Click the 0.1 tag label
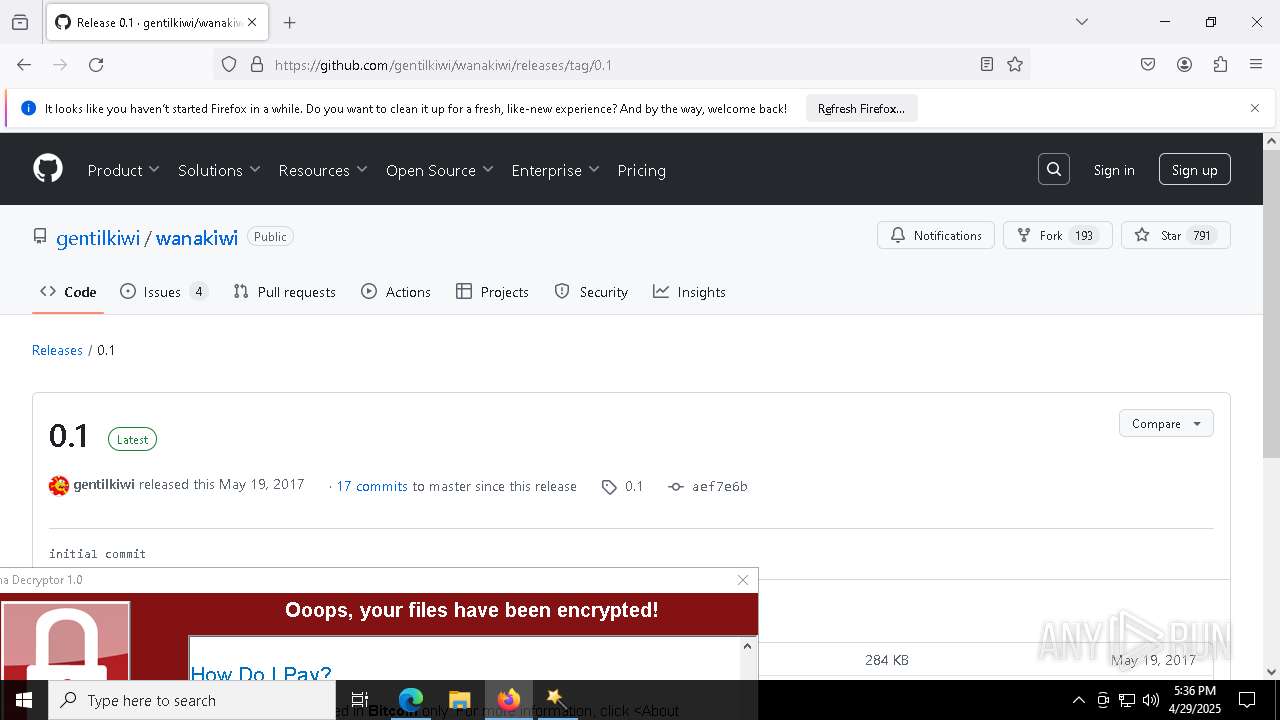 (x=634, y=487)
